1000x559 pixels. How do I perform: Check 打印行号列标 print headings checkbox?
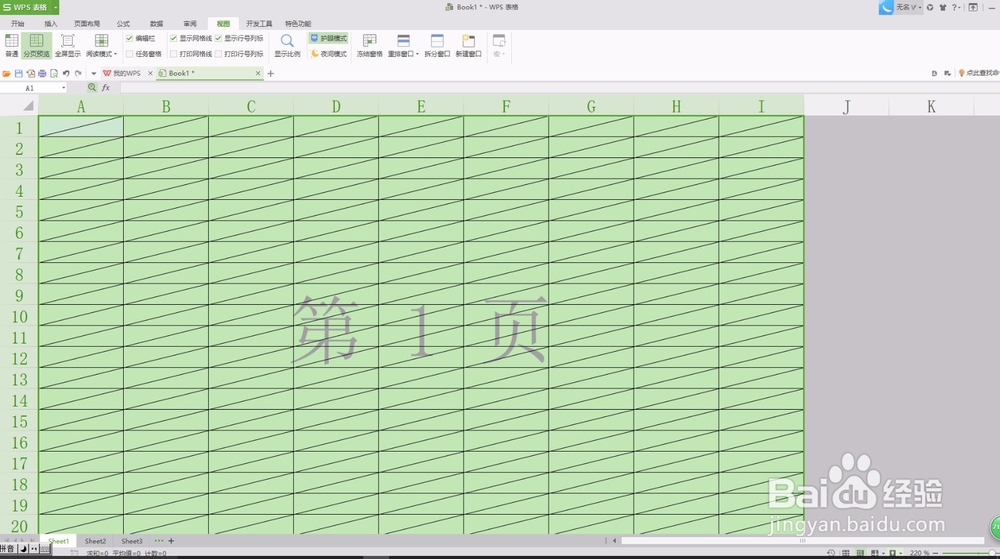tap(219, 54)
